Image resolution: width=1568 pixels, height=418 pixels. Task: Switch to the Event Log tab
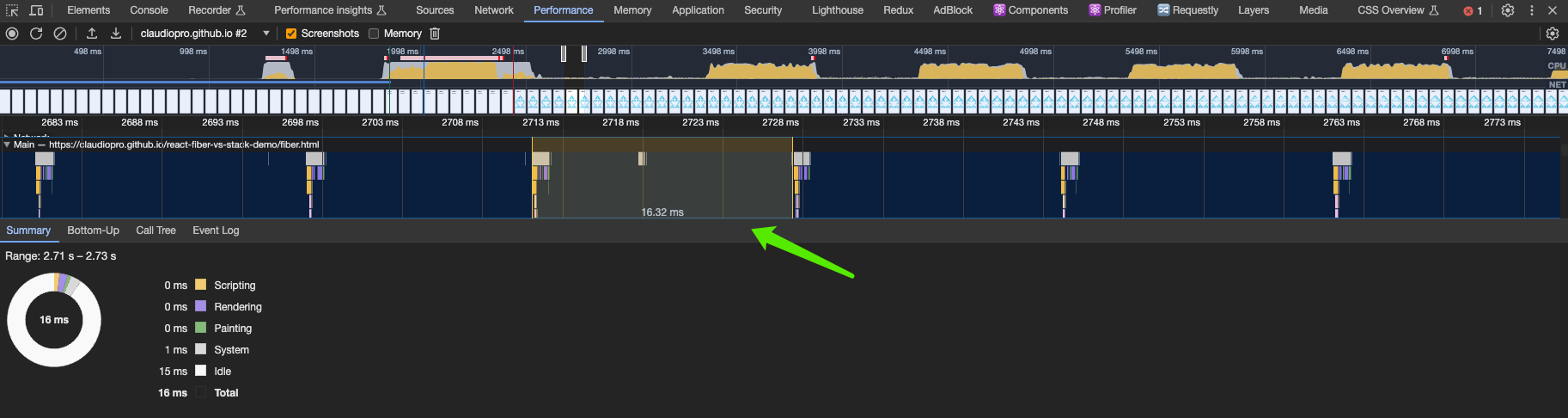pyautogui.click(x=216, y=231)
